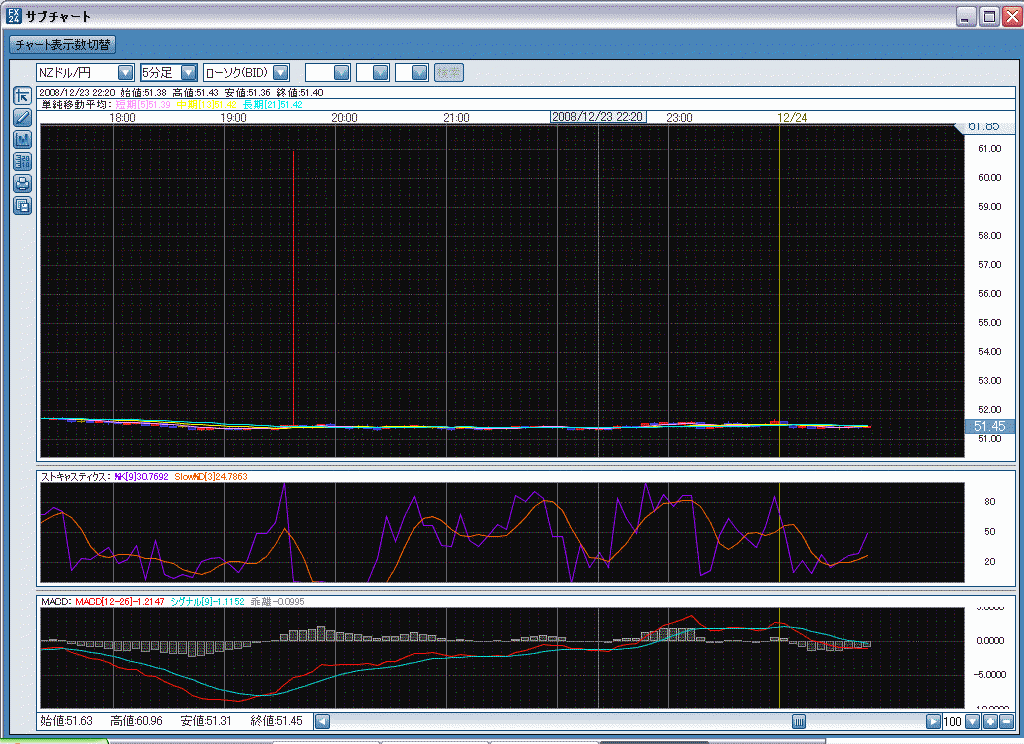This screenshot has height=744, width=1024.
Task: Click the 2008/12/23 22:20 time marker
Action: coord(598,117)
